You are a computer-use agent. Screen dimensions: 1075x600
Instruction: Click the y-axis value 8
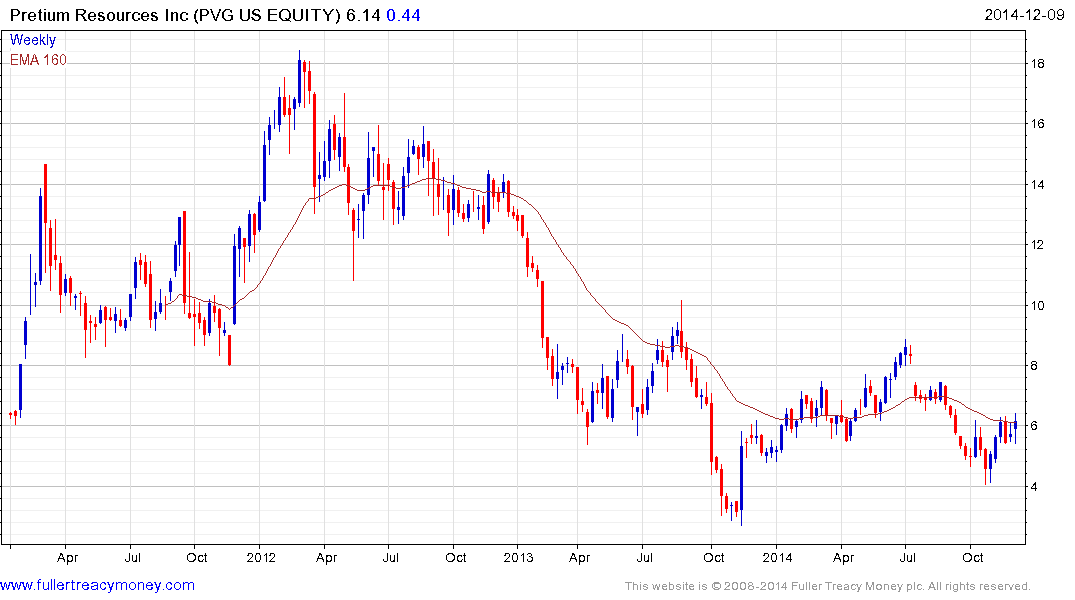tap(1035, 365)
